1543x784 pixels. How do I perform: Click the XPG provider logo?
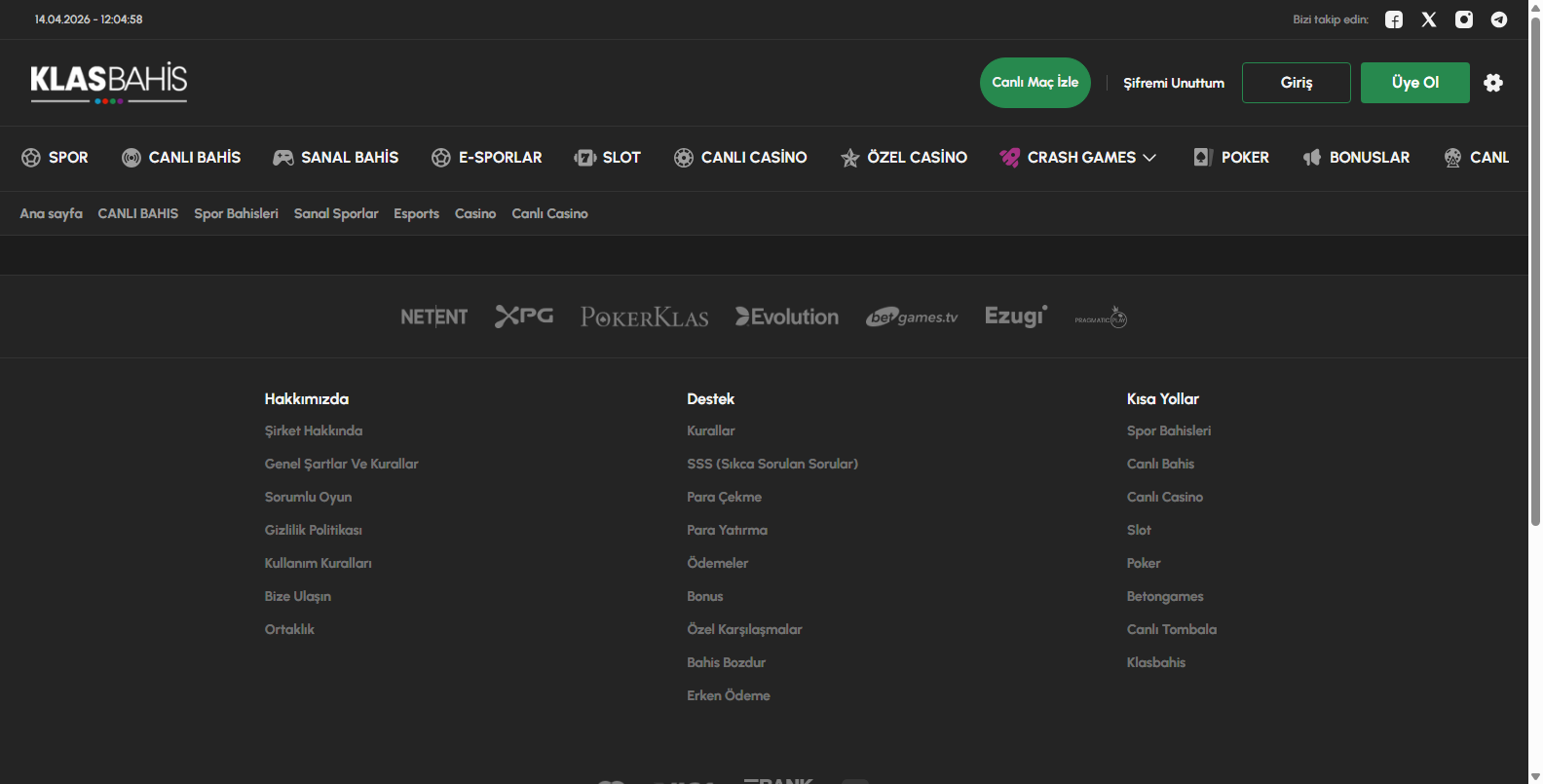tap(524, 316)
